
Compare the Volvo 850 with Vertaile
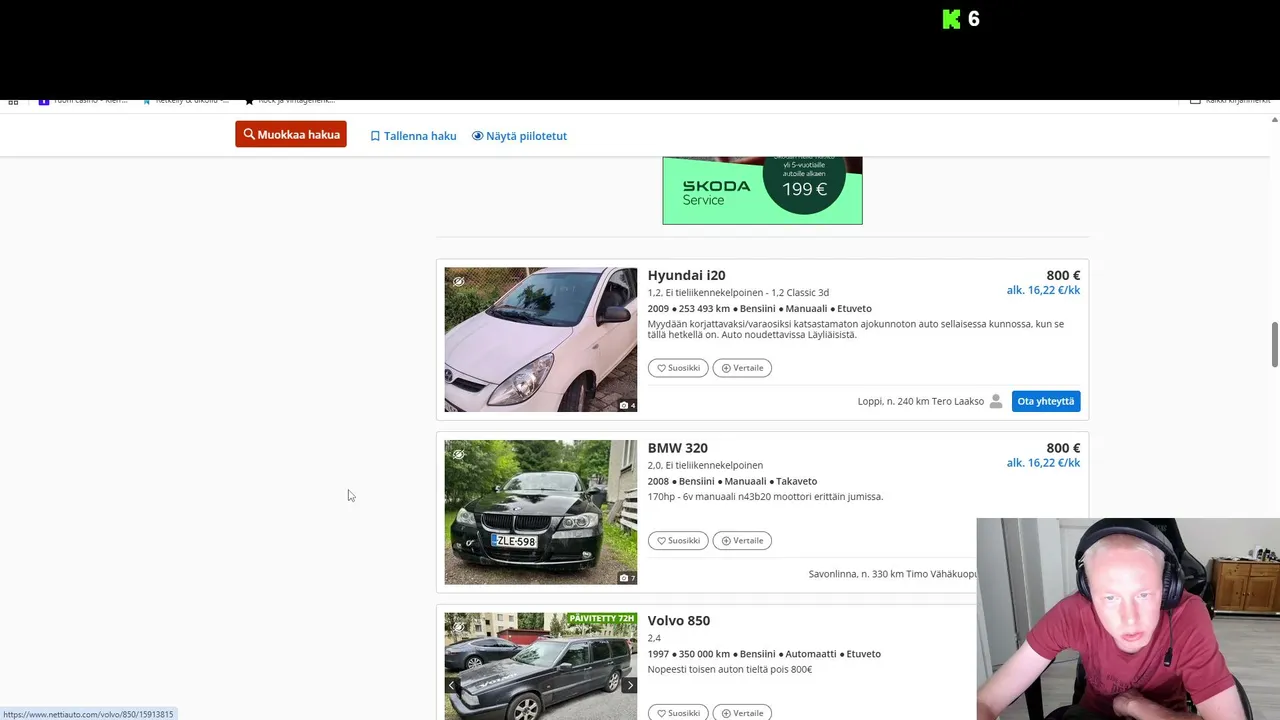742,713
